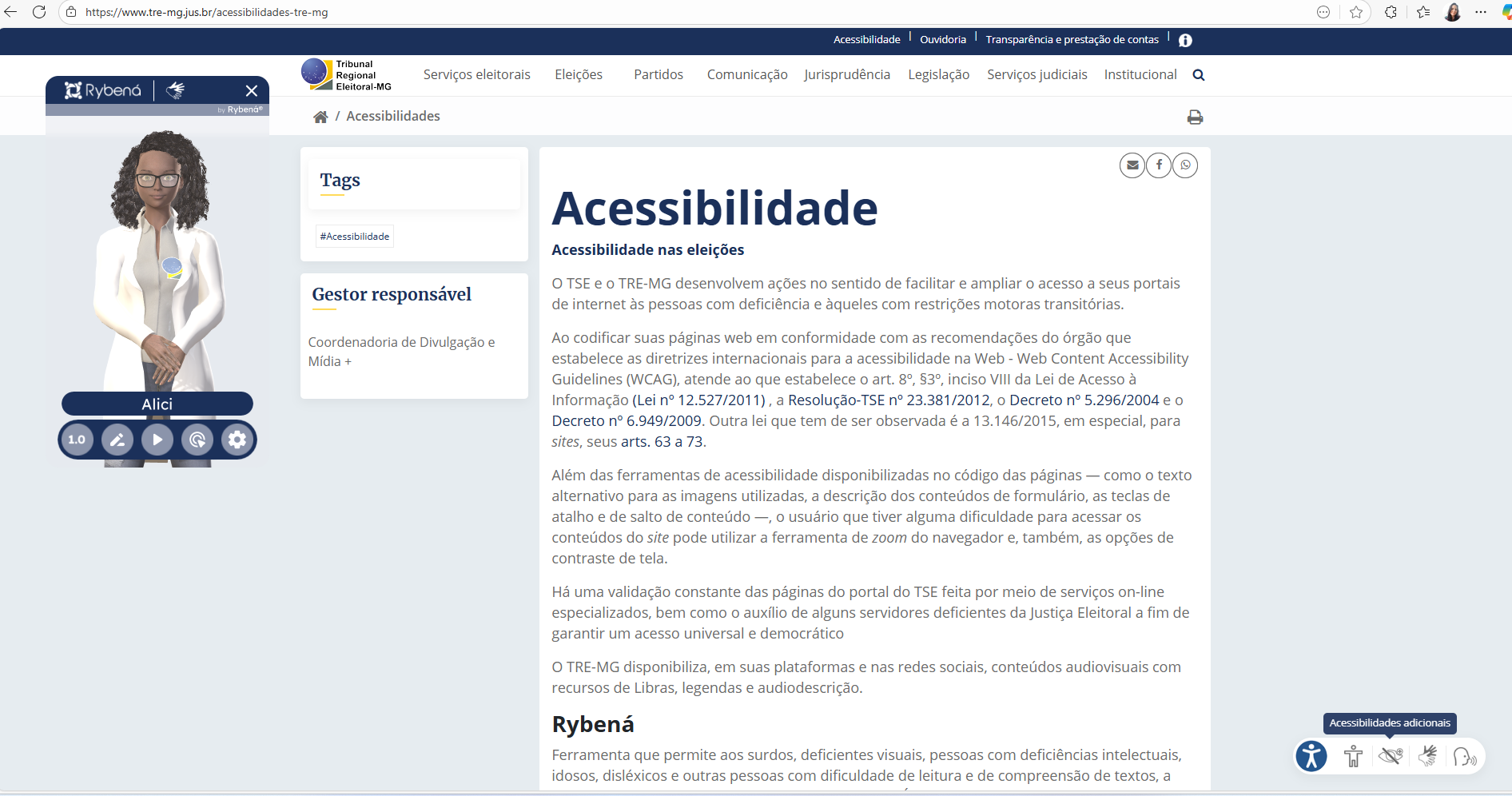Viewport: 1512px width, 796px height.
Task: Click the #Acessibilidade tag
Action: (x=355, y=237)
